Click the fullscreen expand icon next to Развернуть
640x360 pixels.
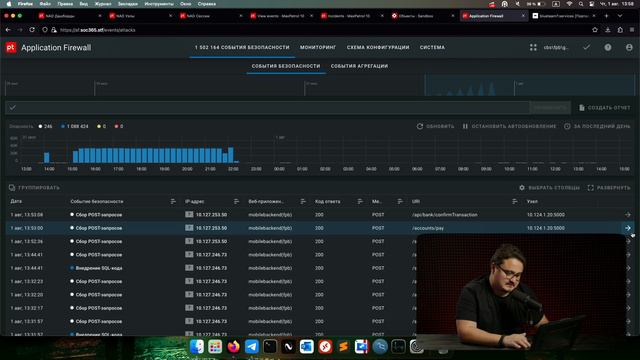coord(591,188)
